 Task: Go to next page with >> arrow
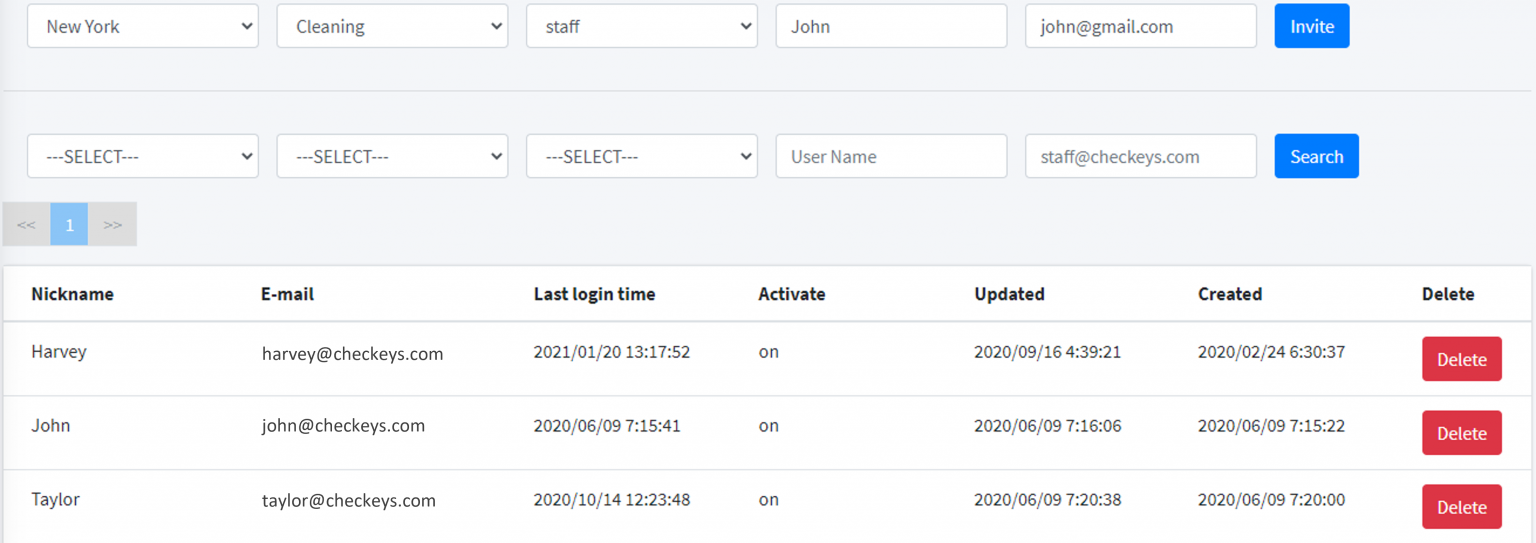pyautogui.click(x=113, y=225)
